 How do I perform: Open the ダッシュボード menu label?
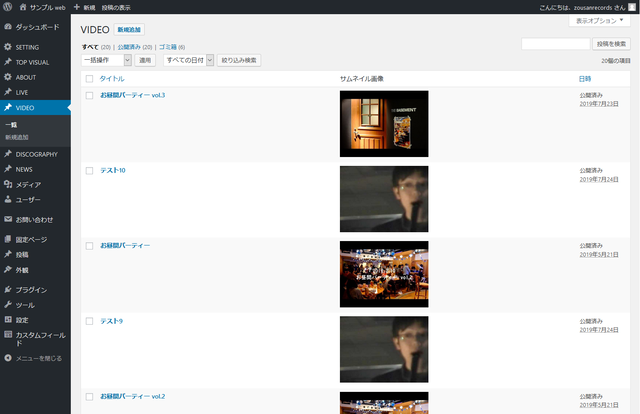(38, 27)
